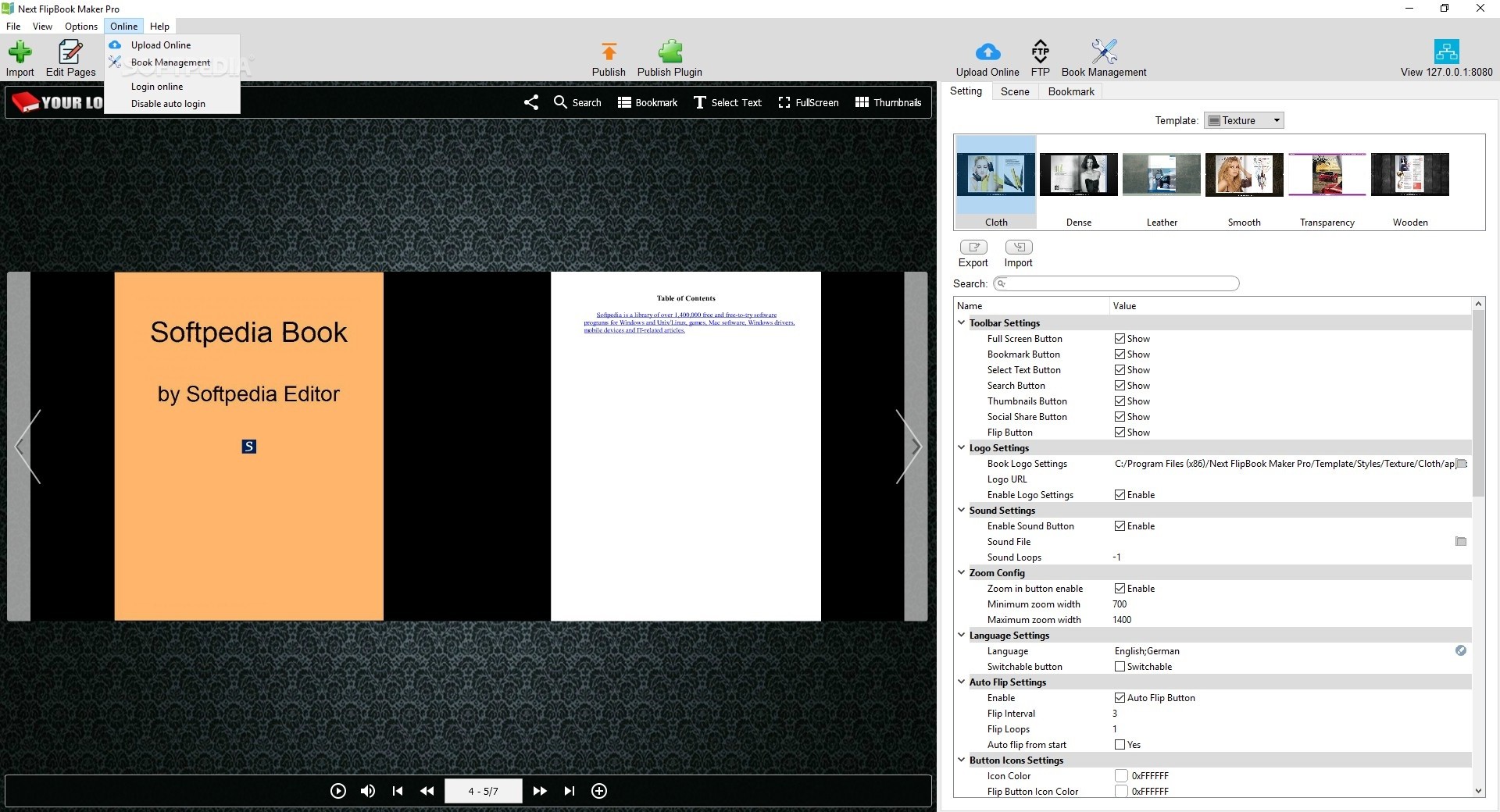Image resolution: width=1500 pixels, height=812 pixels.
Task: Switch to the Bookmark settings tab
Action: pos(1071,91)
